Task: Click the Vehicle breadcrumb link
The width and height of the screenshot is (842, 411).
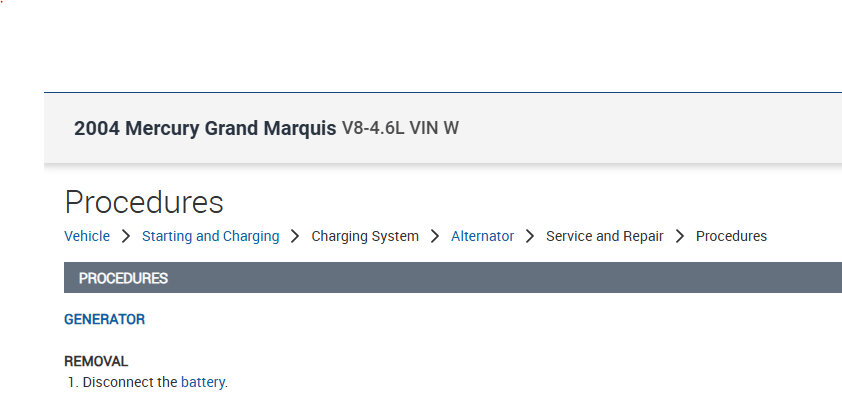Action: tap(87, 237)
